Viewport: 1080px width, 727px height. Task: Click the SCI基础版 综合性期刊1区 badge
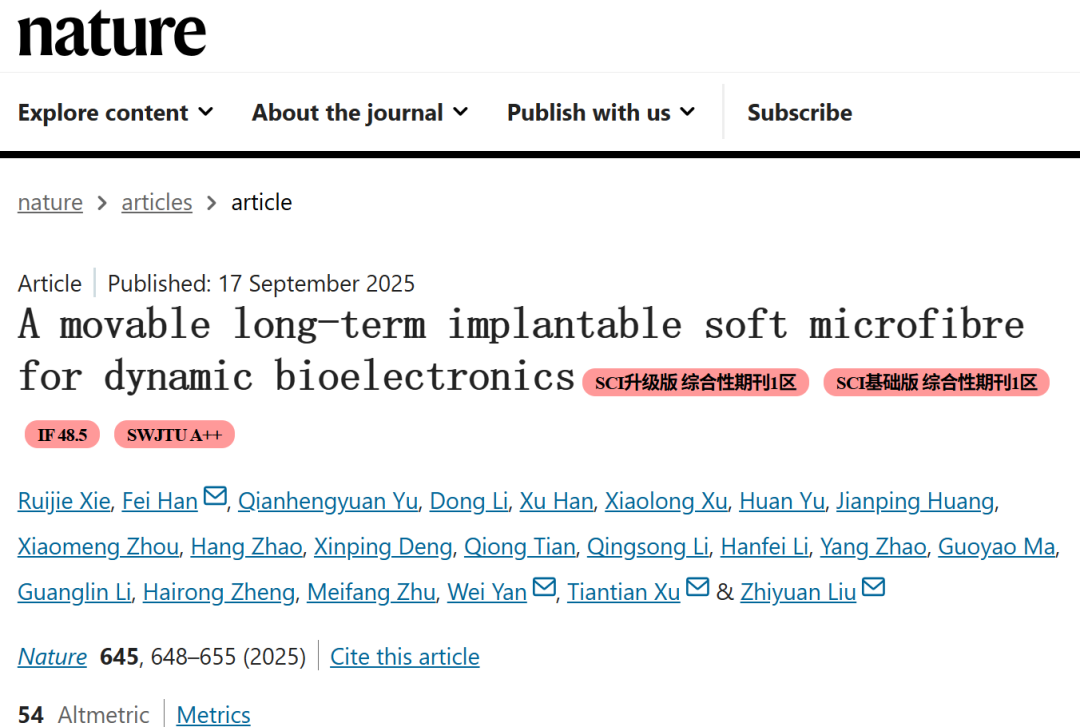point(936,382)
